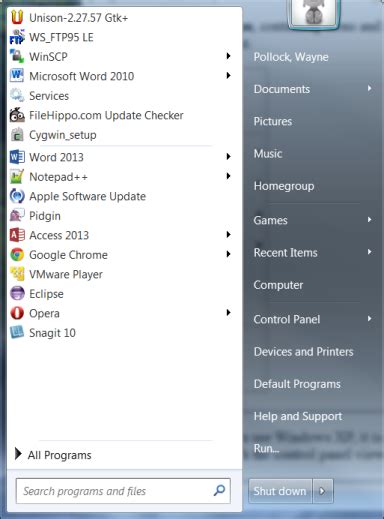
Task: Open Help and Support
Action: pyautogui.click(x=298, y=416)
